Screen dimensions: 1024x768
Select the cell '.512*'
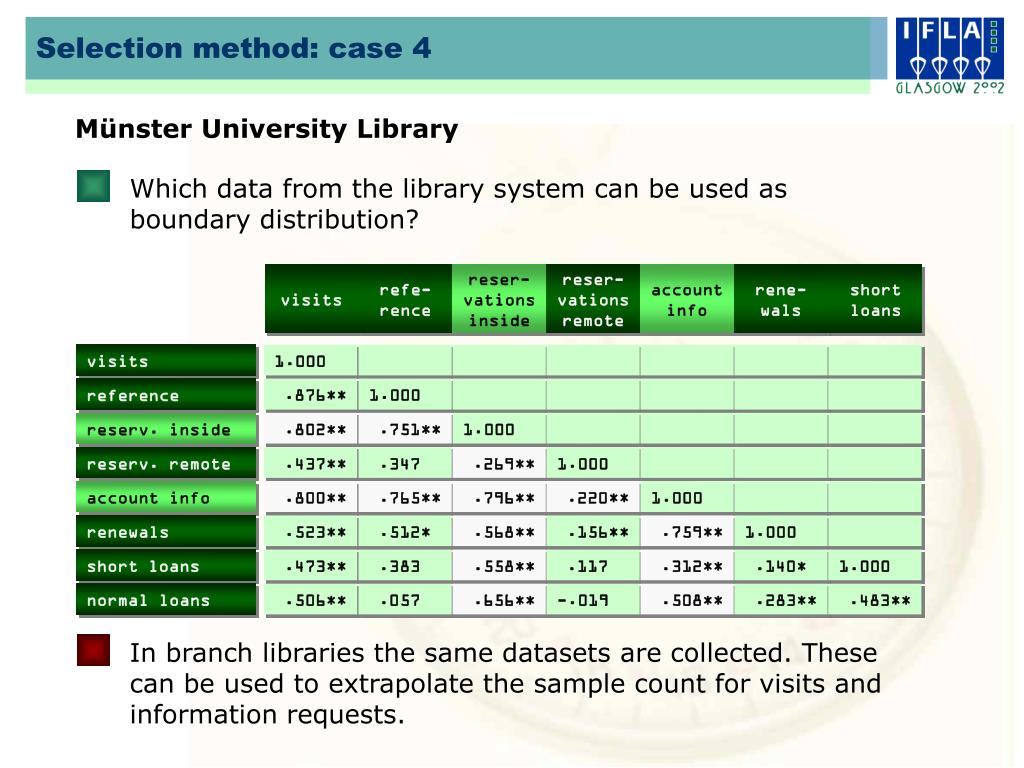click(x=405, y=532)
